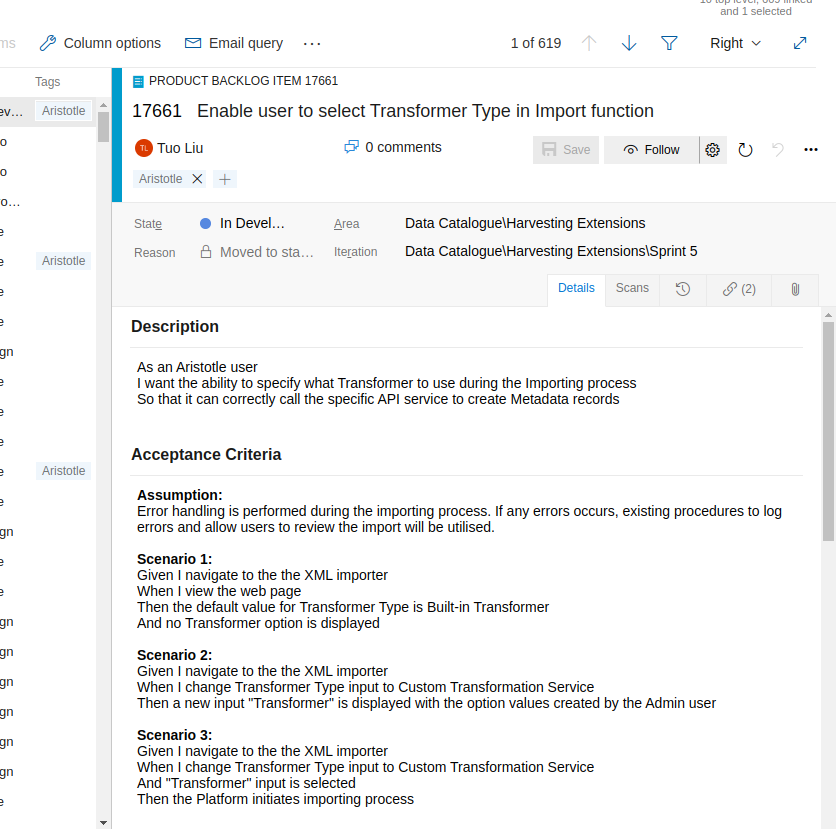Click the Scenario 2 heading text
This screenshot has height=829, width=836.
pos(174,655)
